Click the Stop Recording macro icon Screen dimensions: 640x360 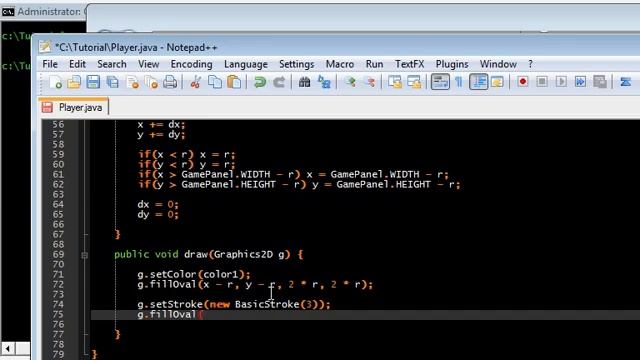[x=542, y=82]
